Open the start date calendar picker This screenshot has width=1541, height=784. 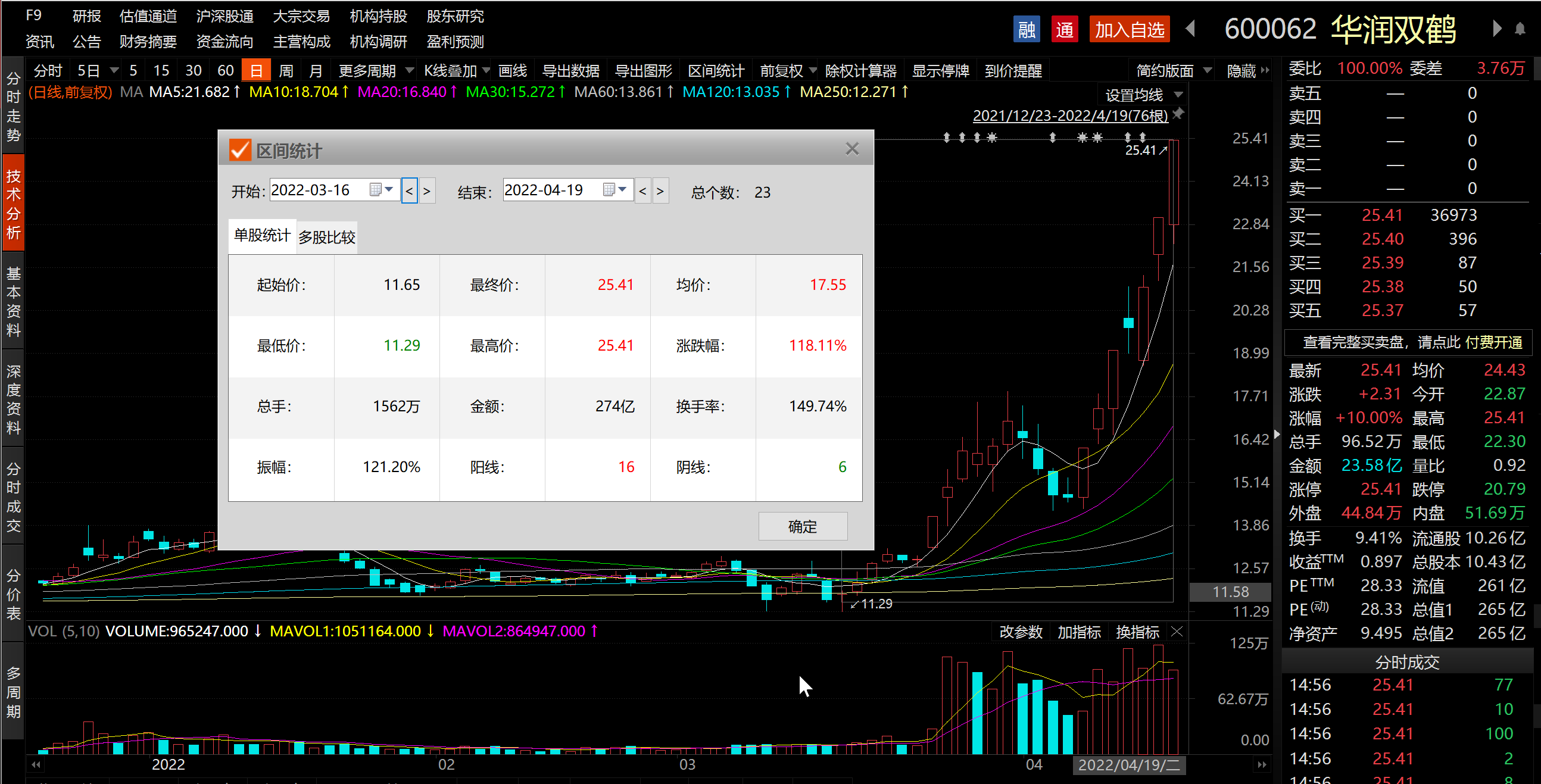click(381, 189)
